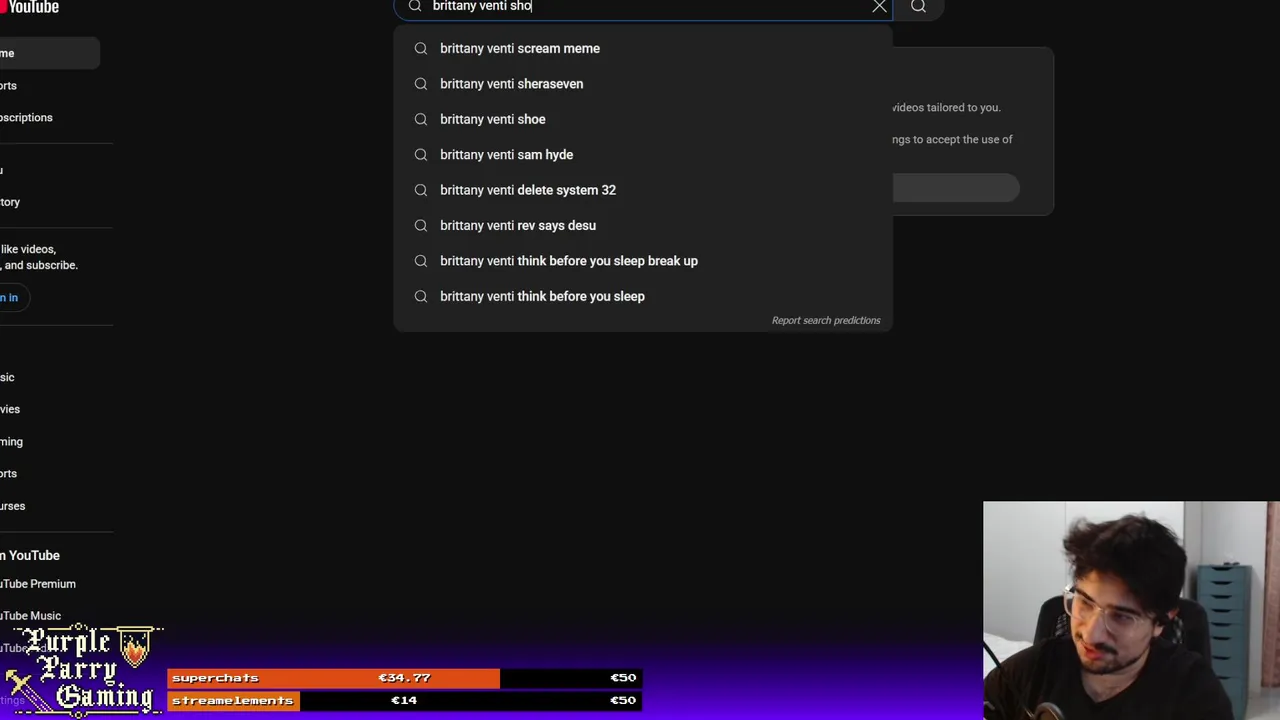Click the streamer webcam overlay
The width and height of the screenshot is (1280, 720).
(1131, 610)
